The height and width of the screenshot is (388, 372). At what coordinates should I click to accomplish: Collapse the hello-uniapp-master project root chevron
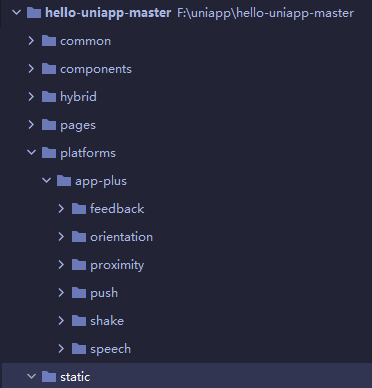pyautogui.click(x=16, y=13)
